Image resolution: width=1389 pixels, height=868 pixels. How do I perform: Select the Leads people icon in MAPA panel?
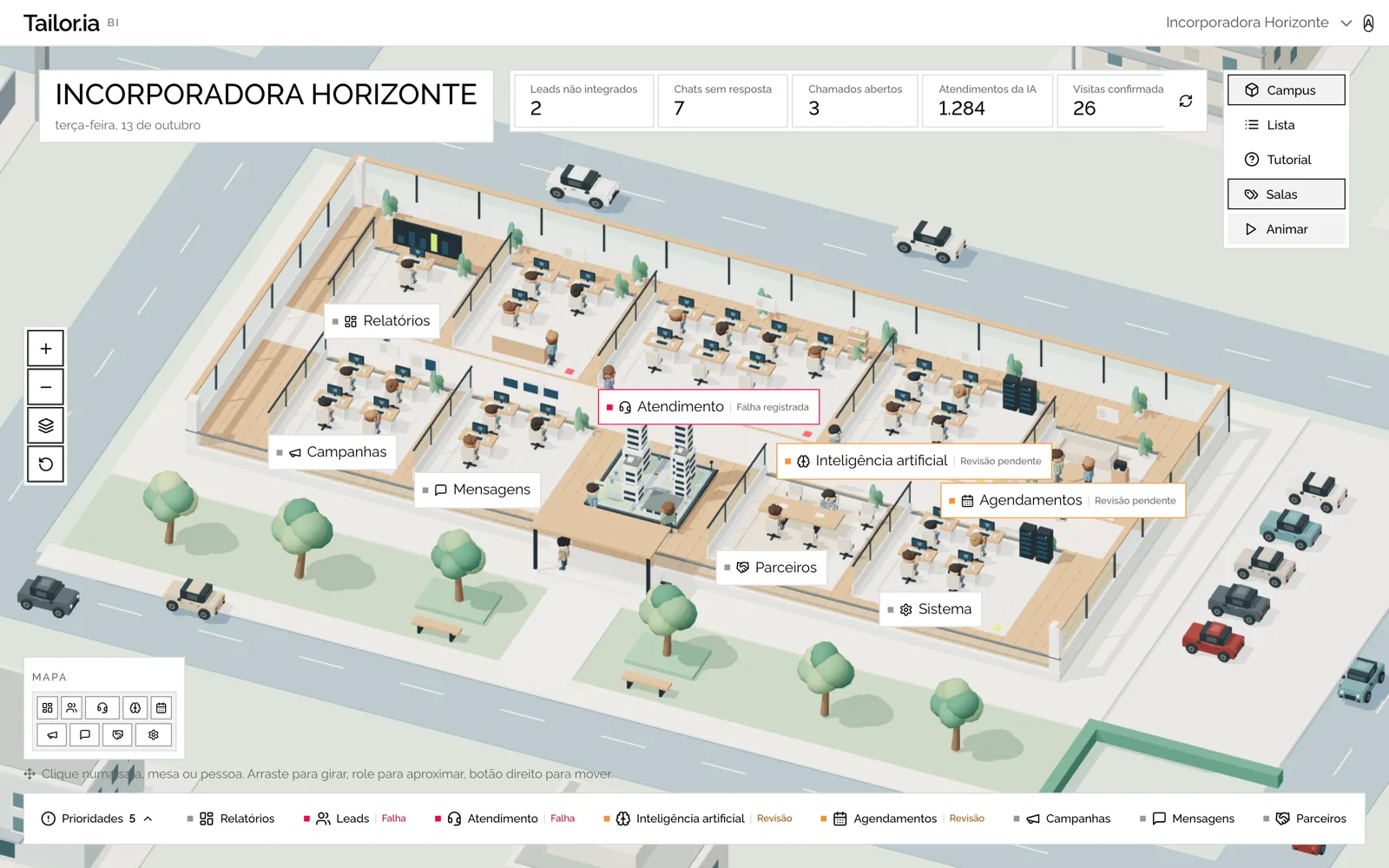tap(72, 707)
